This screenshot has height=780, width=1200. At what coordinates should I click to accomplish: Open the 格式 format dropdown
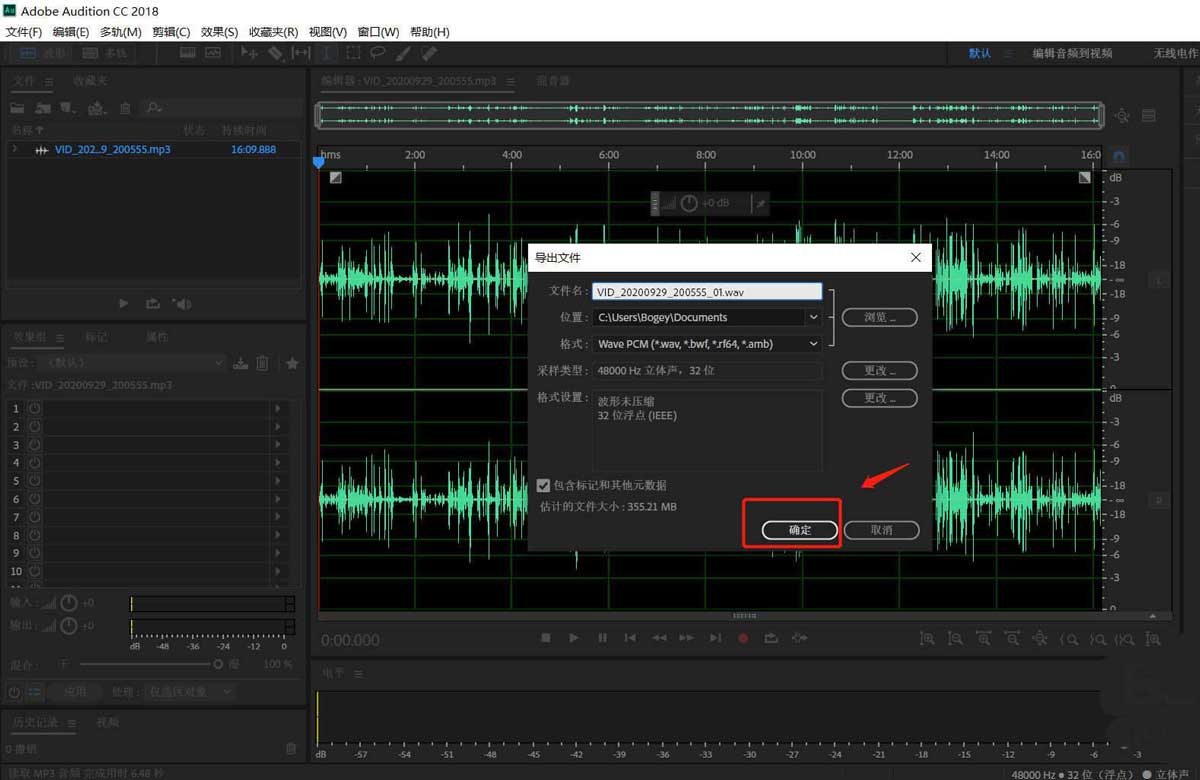813,343
